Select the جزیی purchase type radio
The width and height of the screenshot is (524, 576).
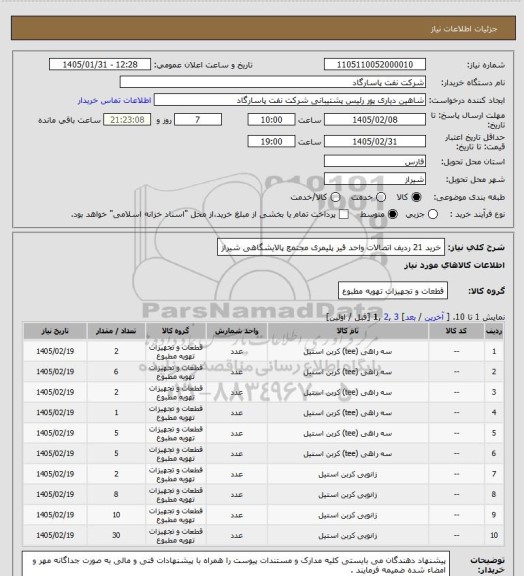click(433, 214)
